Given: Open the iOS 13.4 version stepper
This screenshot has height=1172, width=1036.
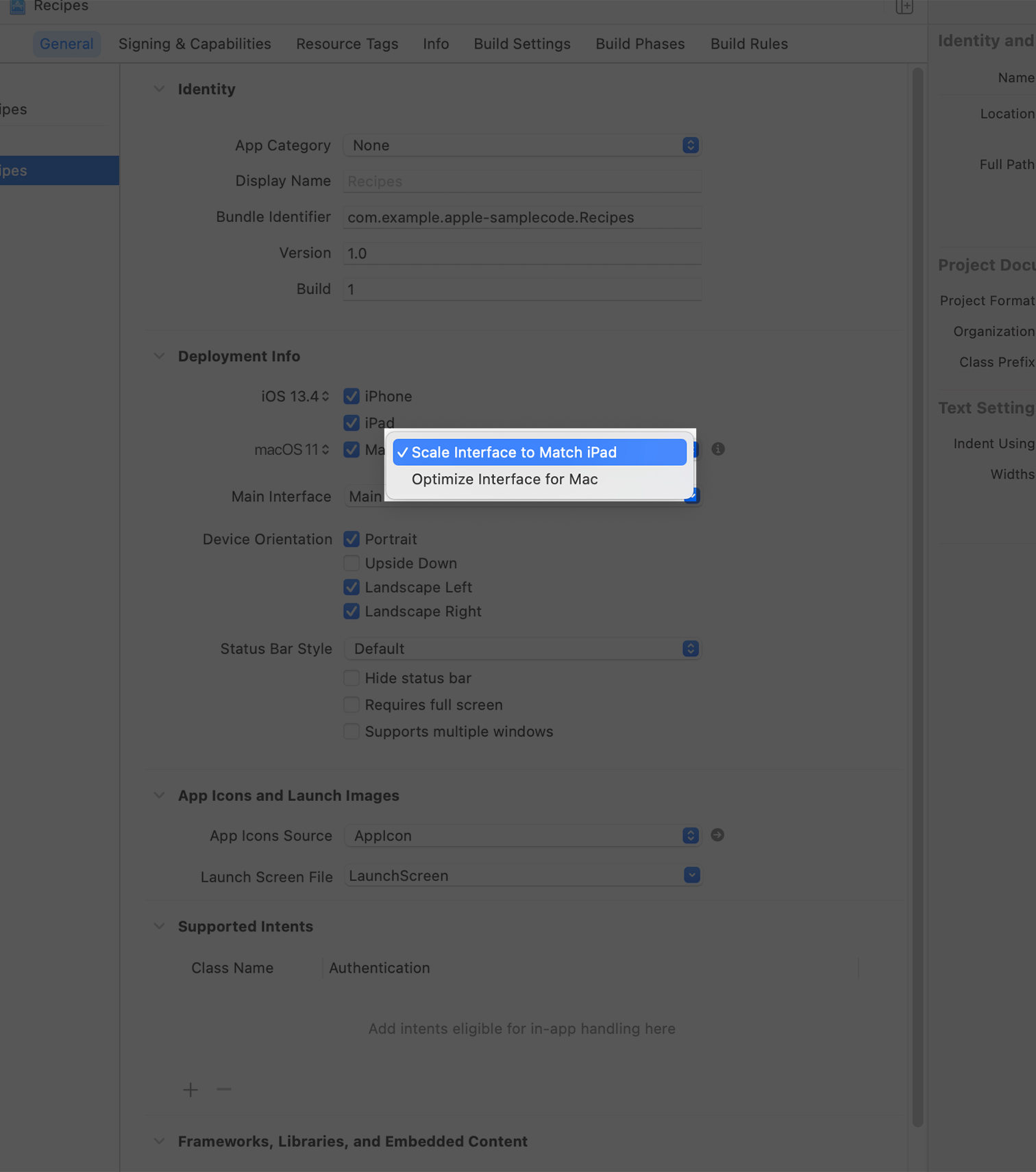Looking at the screenshot, I should coord(325,397).
